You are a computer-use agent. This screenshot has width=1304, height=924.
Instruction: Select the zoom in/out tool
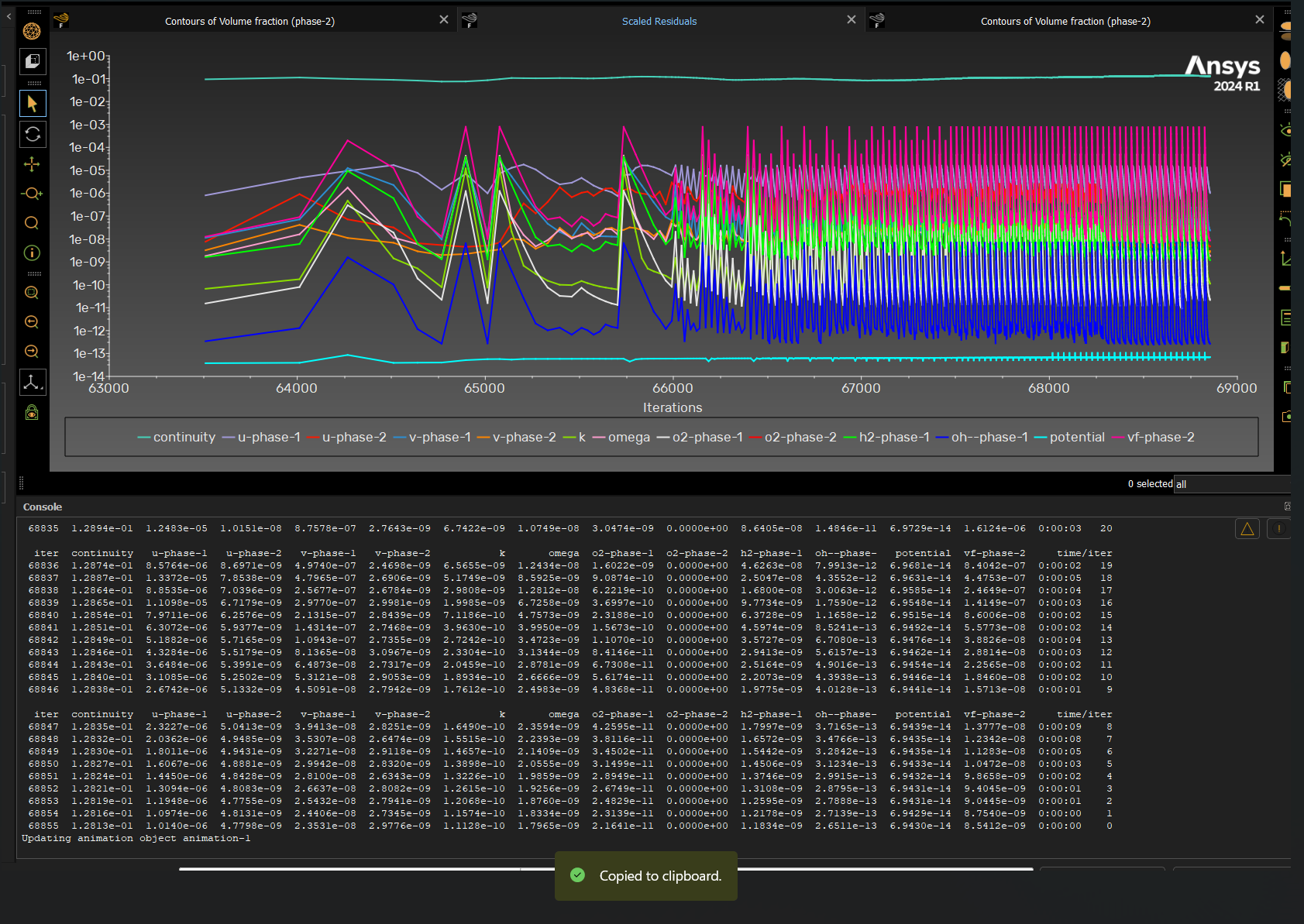[32, 194]
